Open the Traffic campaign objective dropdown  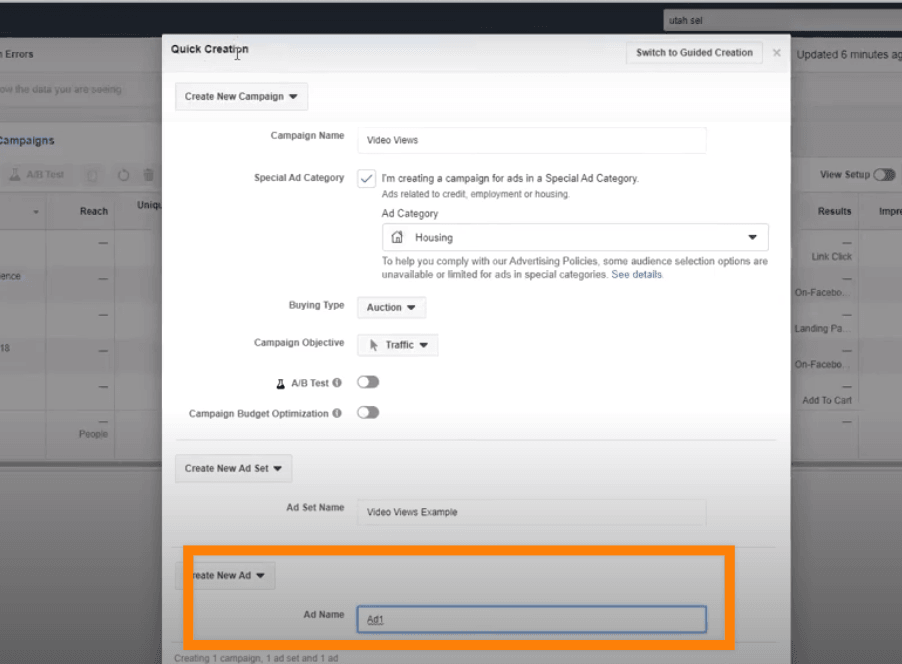(x=398, y=345)
